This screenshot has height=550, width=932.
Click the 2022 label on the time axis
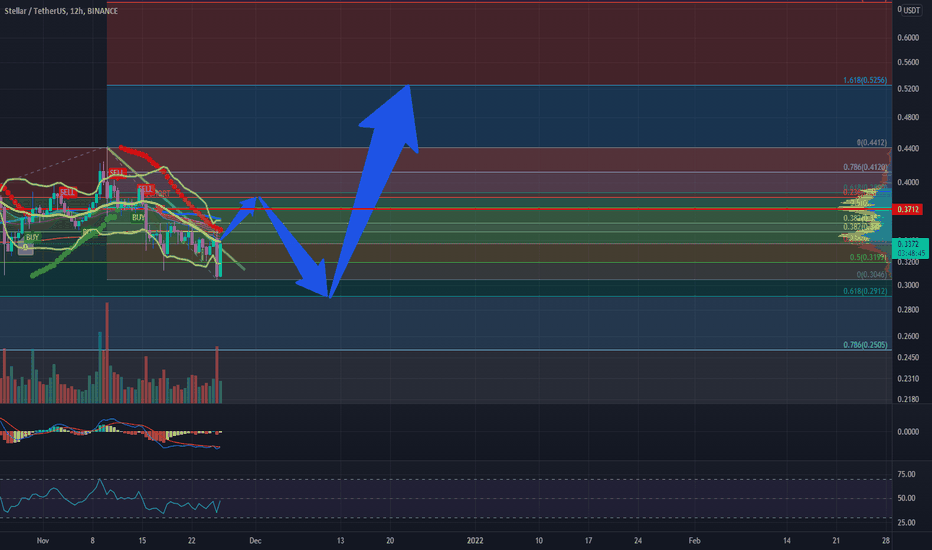[475, 540]
